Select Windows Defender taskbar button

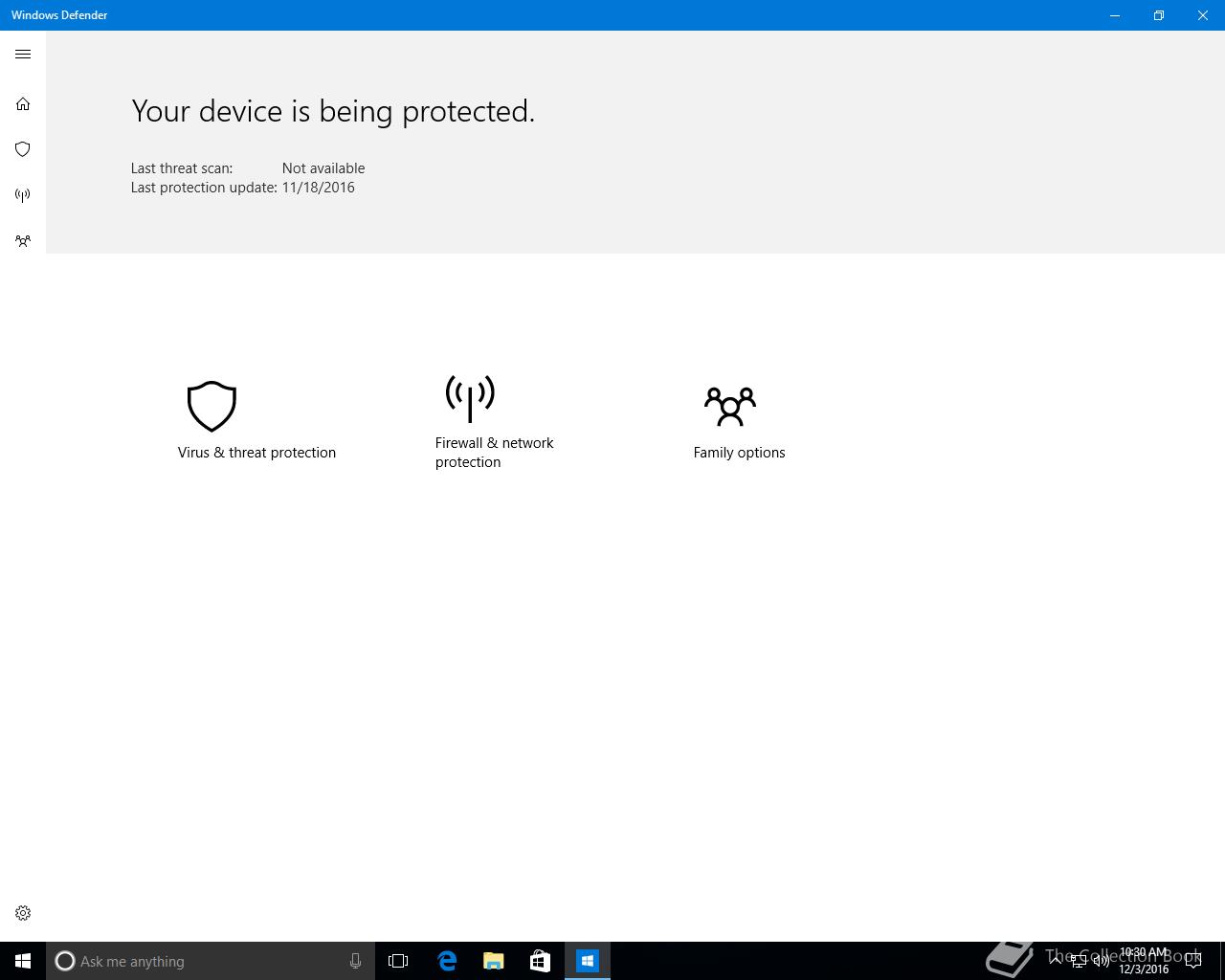(x=588, y=961)
